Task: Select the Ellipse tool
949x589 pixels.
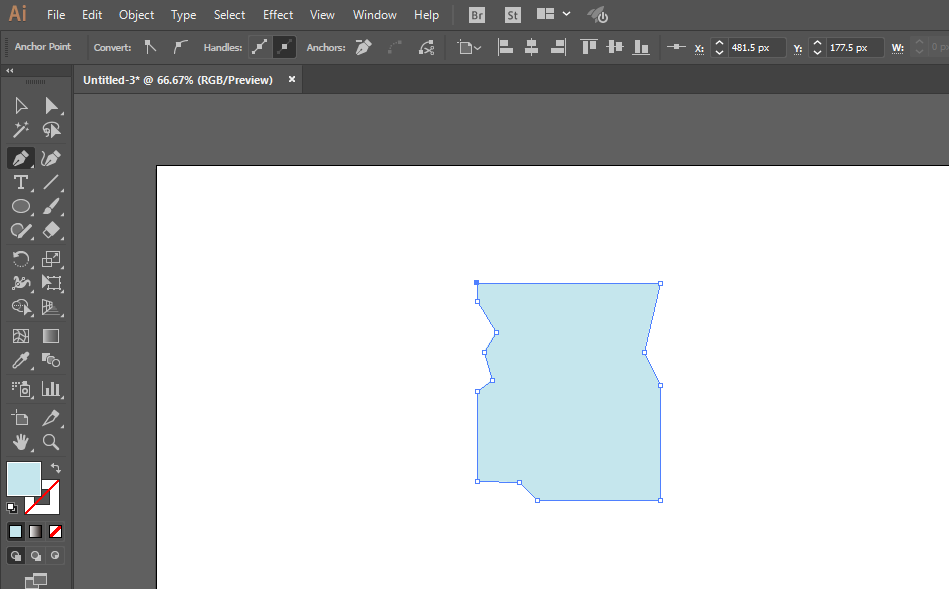Action: 21,206
